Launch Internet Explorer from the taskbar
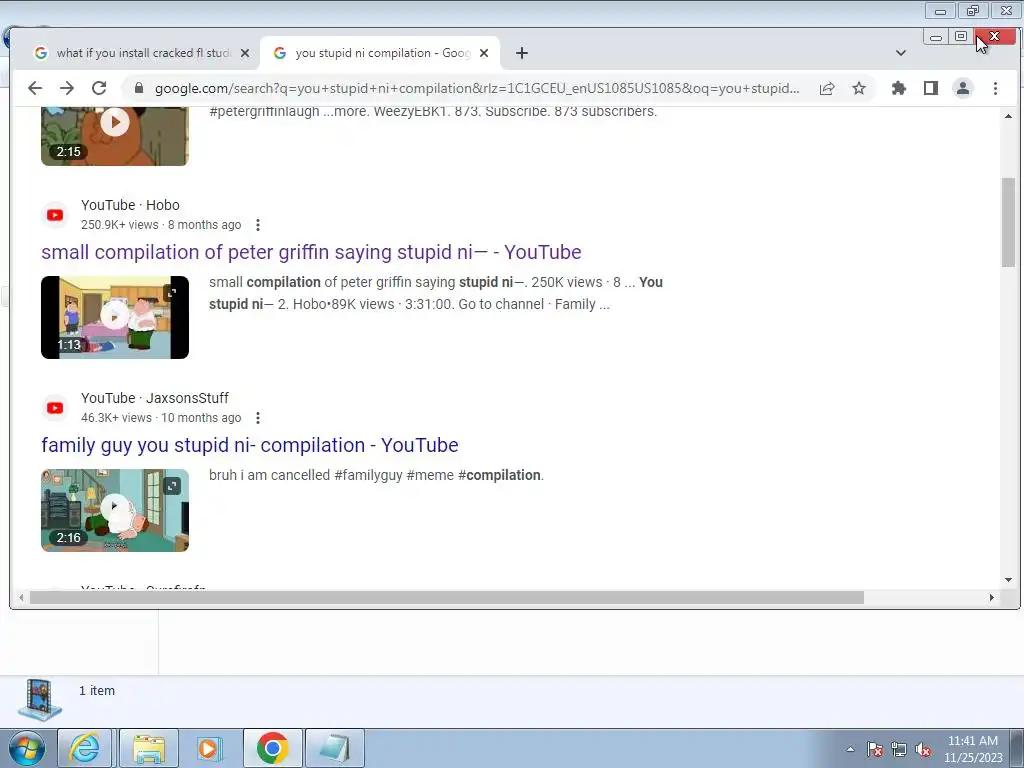 pos(85,748)
